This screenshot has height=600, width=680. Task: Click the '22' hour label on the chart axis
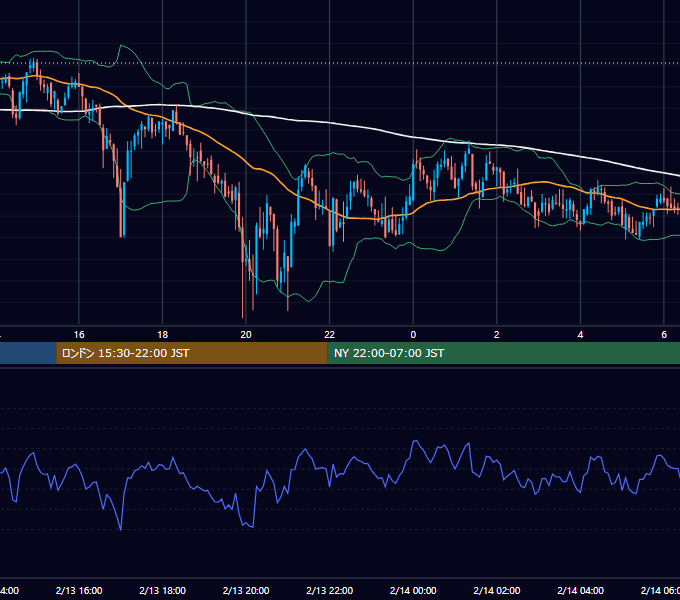(x=330, y=335)
